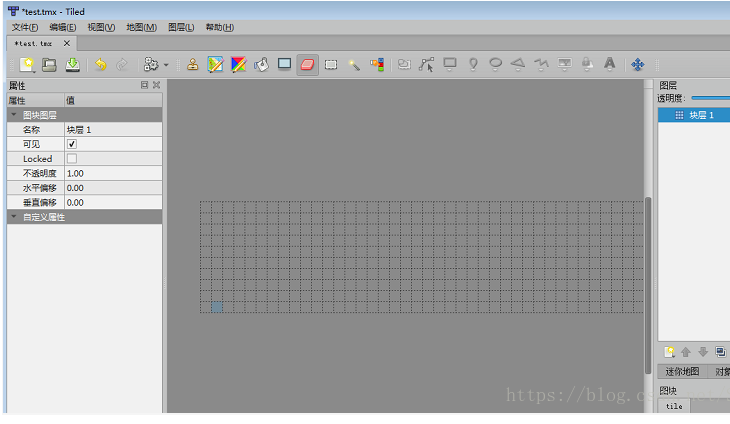Viewport: 730px width, 424px height.
Task: Open the 视图(V) menu
Action: coord(101,27)
